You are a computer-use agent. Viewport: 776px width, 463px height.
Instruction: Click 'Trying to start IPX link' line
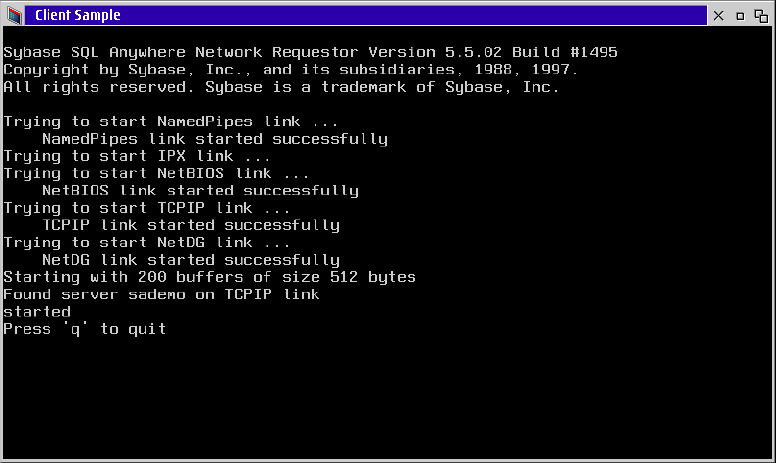click(137, 156)
